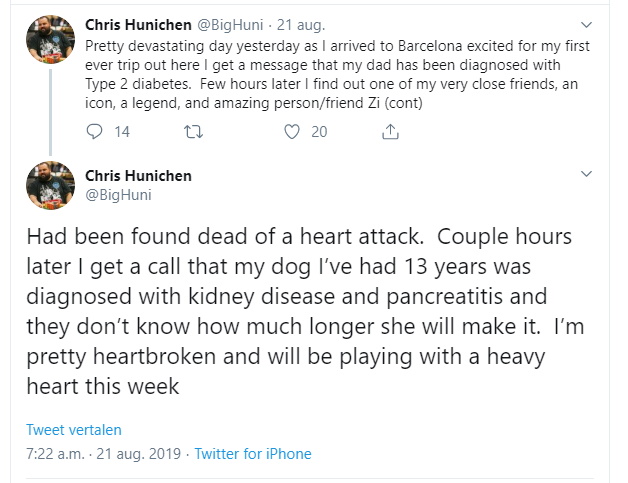Click the reply speech bubble icon
The image size is (628, 483).
95,131
